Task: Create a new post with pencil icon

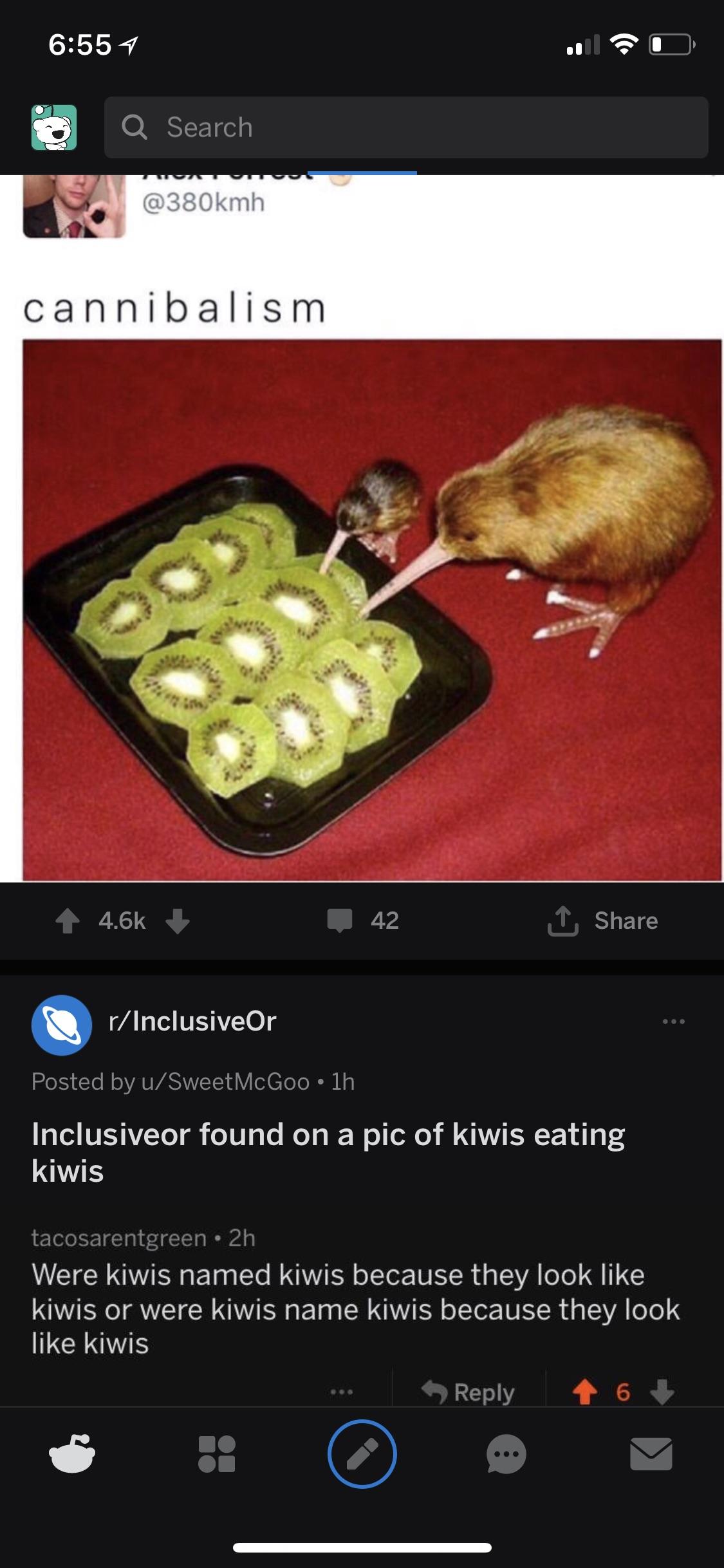Action: tap(362, 1453)
